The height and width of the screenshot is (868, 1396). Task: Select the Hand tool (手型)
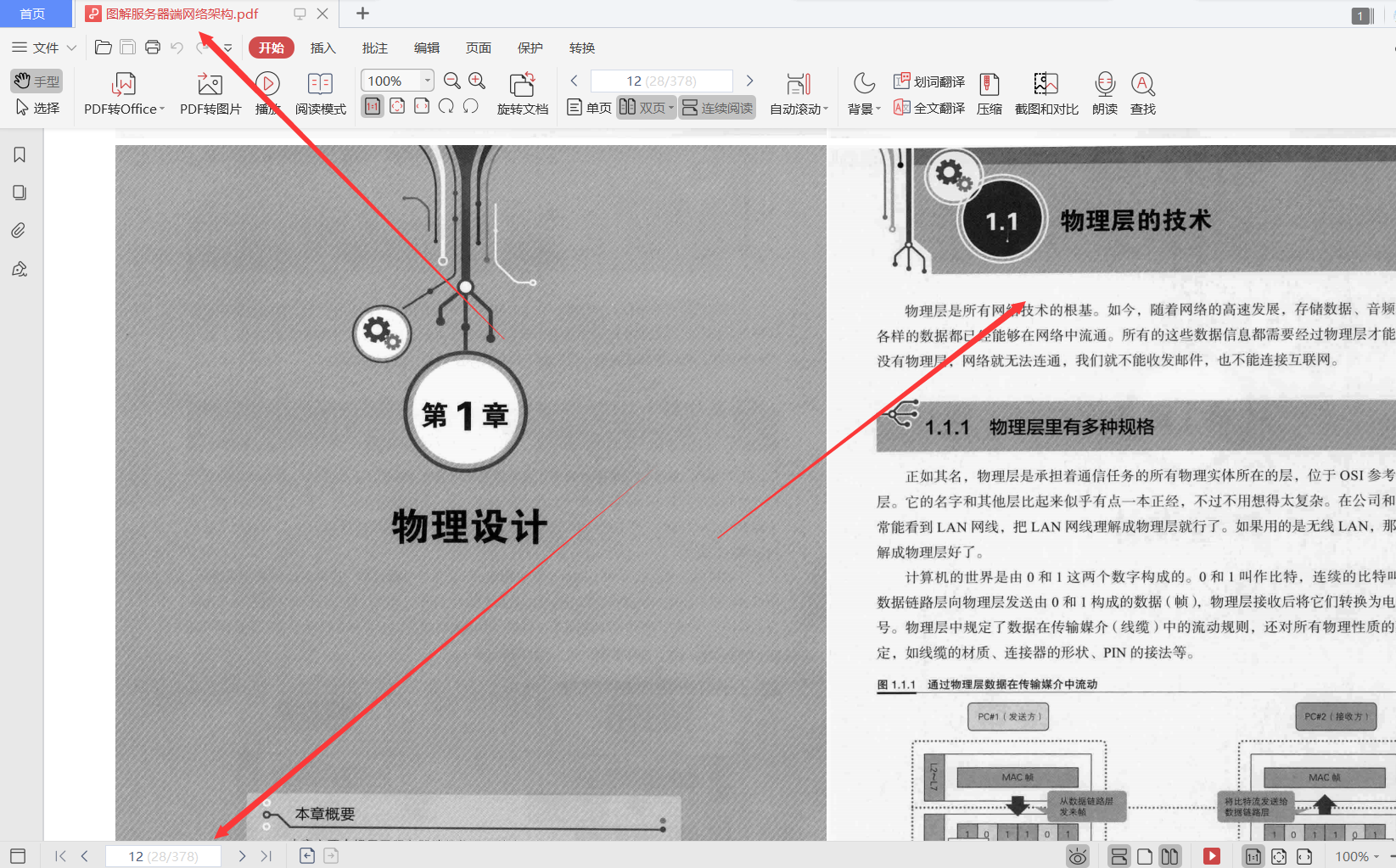[x=36, y=81]
